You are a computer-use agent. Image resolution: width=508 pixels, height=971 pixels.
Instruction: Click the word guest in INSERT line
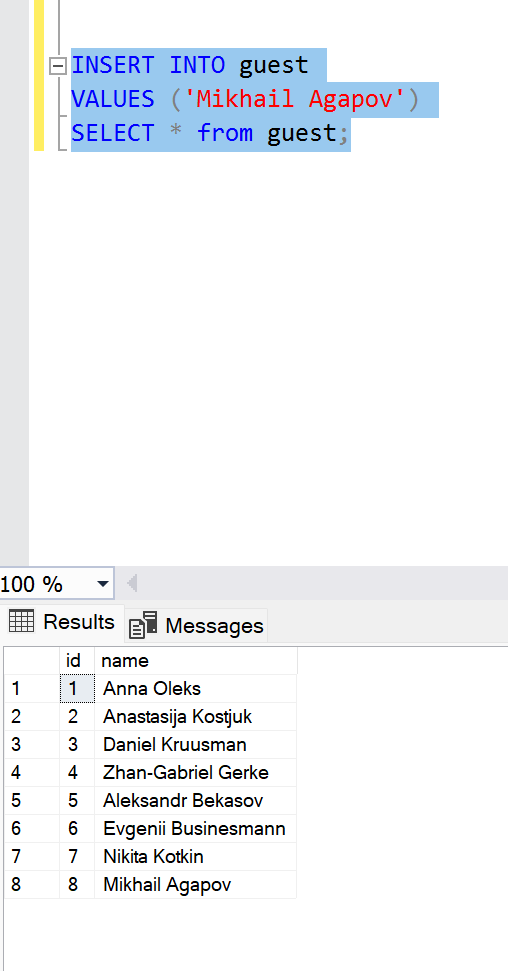coord(274,65)
